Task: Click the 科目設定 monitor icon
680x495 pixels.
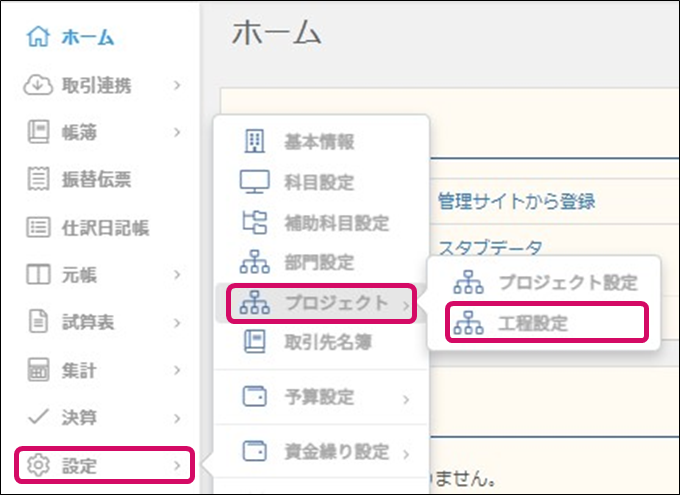Action: click(254, 183)
